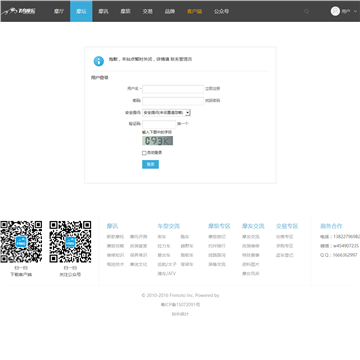Tick the 自动登录 checkbox
360x360 pixels.
click(144, 153)
